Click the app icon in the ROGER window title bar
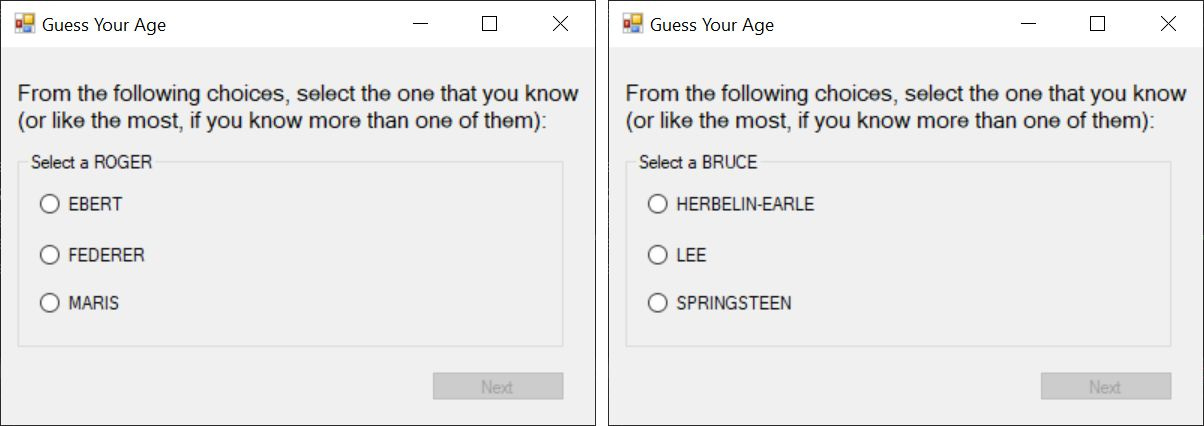Viewport: 1204px width, 426px height. pos(24,24)
